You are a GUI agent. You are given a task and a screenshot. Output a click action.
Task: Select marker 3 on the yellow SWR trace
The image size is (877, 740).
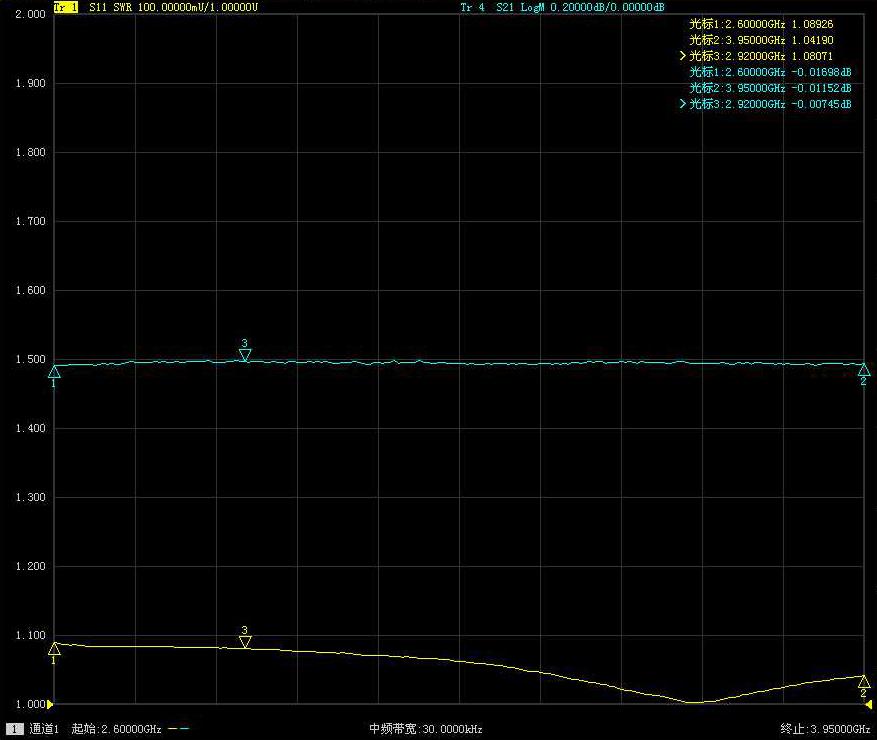[245, 641]
